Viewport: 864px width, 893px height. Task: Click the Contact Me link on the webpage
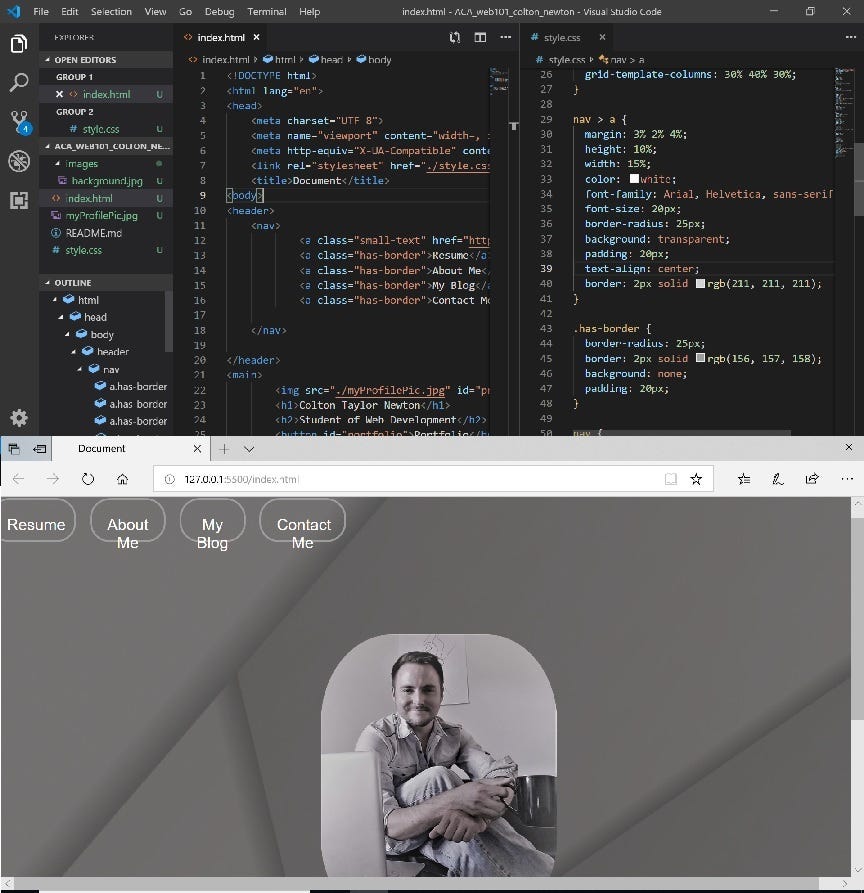pyautogui.click(x=302, y=531)
